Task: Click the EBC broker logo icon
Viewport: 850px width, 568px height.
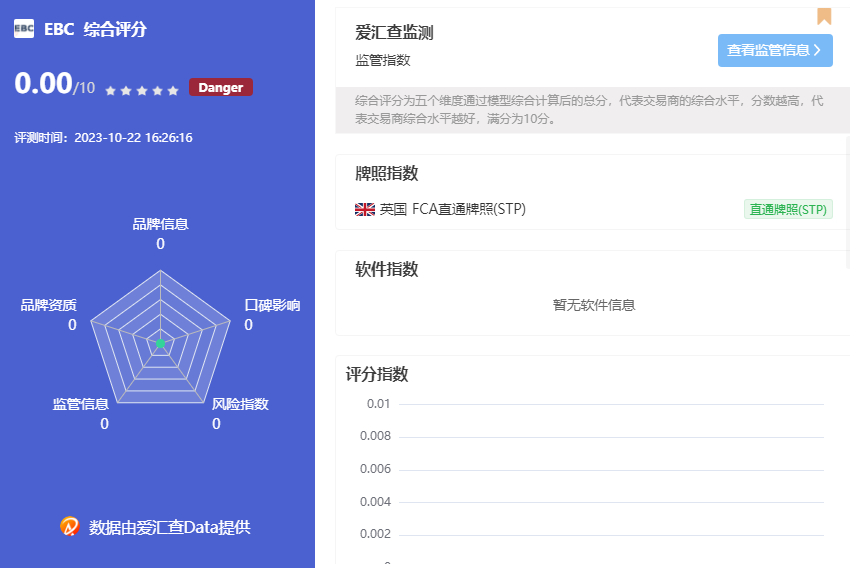Action: coord(24,29)
